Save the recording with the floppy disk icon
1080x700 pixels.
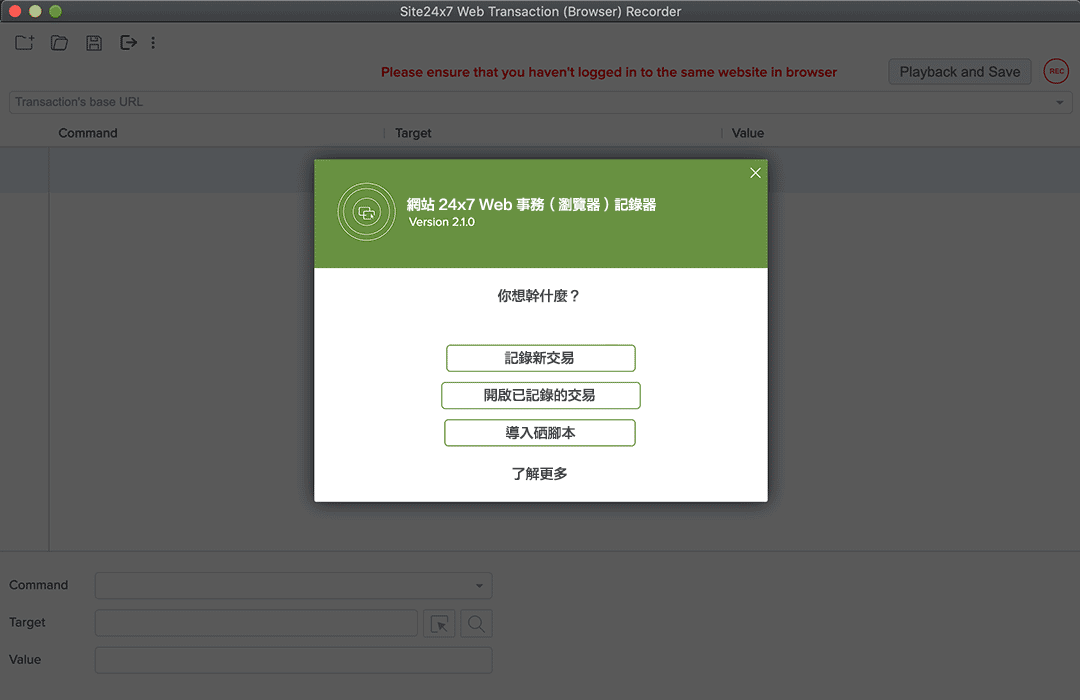pyautogui.click(x=93, y=42)
